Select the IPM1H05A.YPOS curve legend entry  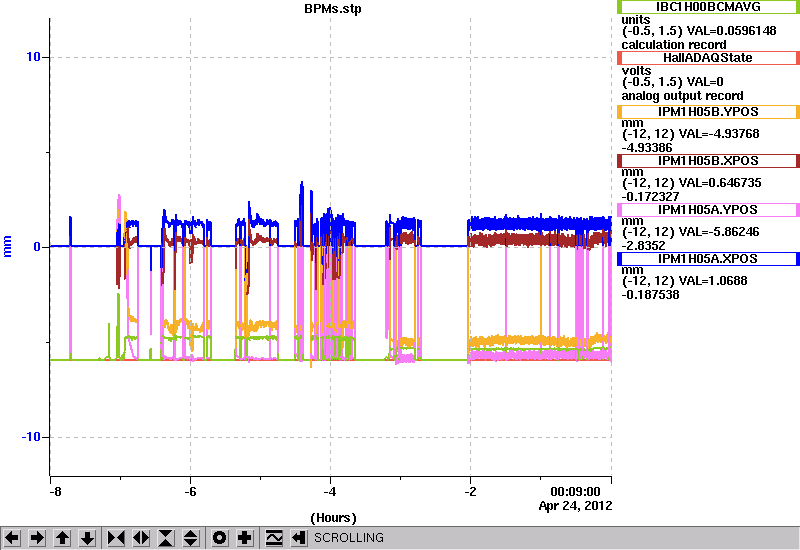(708, 210)
